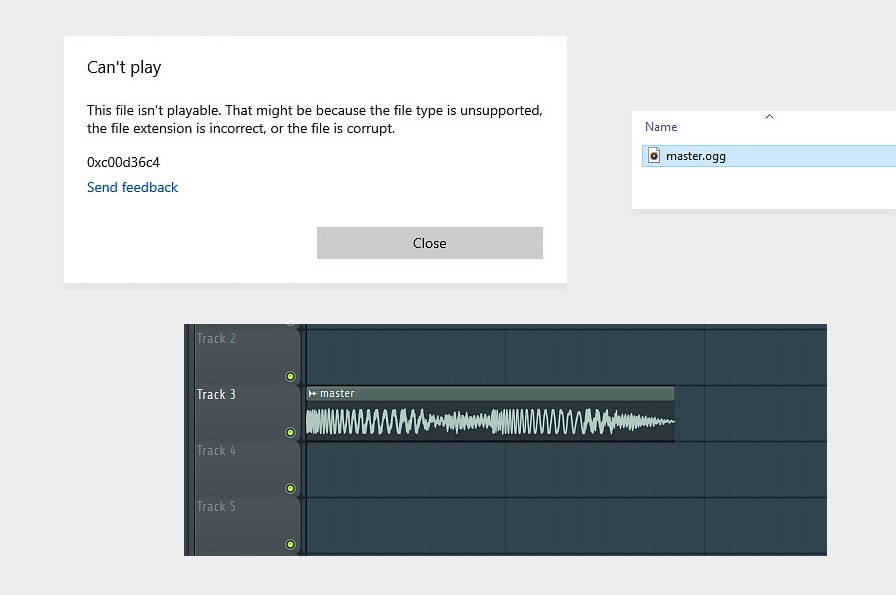Choose the Track 5 header label
896x595 pixels.
coord(216,506)
